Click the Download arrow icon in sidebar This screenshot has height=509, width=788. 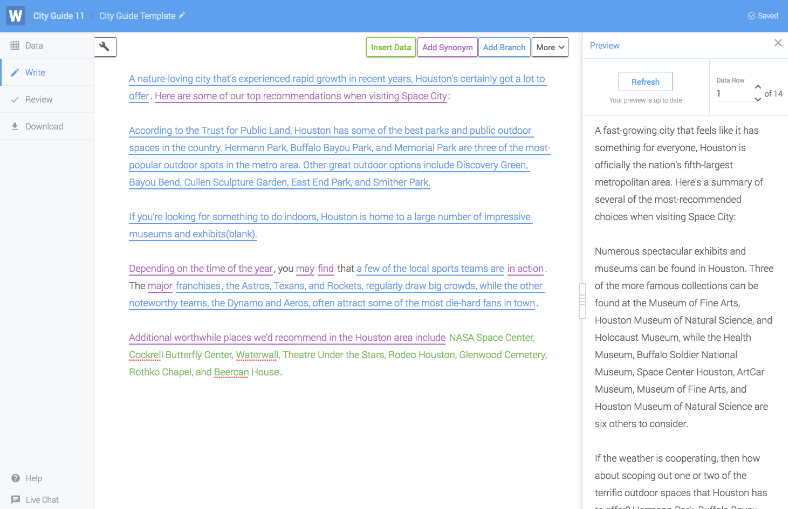15,126
